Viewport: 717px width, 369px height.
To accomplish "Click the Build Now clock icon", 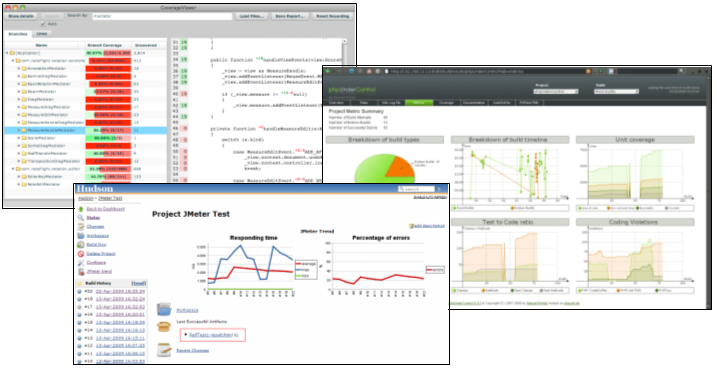I will 81,245.
